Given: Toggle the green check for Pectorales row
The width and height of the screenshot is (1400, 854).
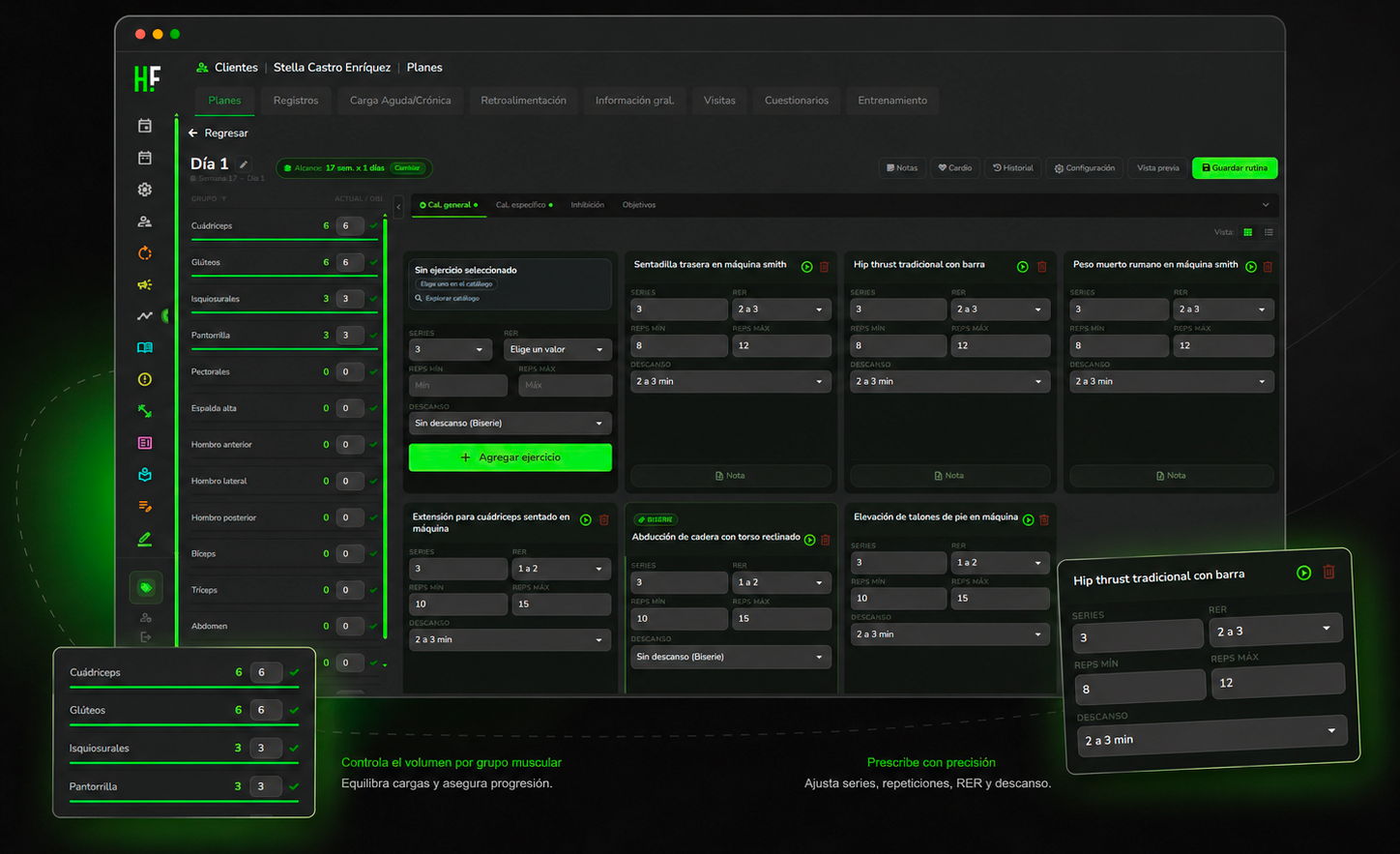Looking at the screenshot, I should (374, 371).
